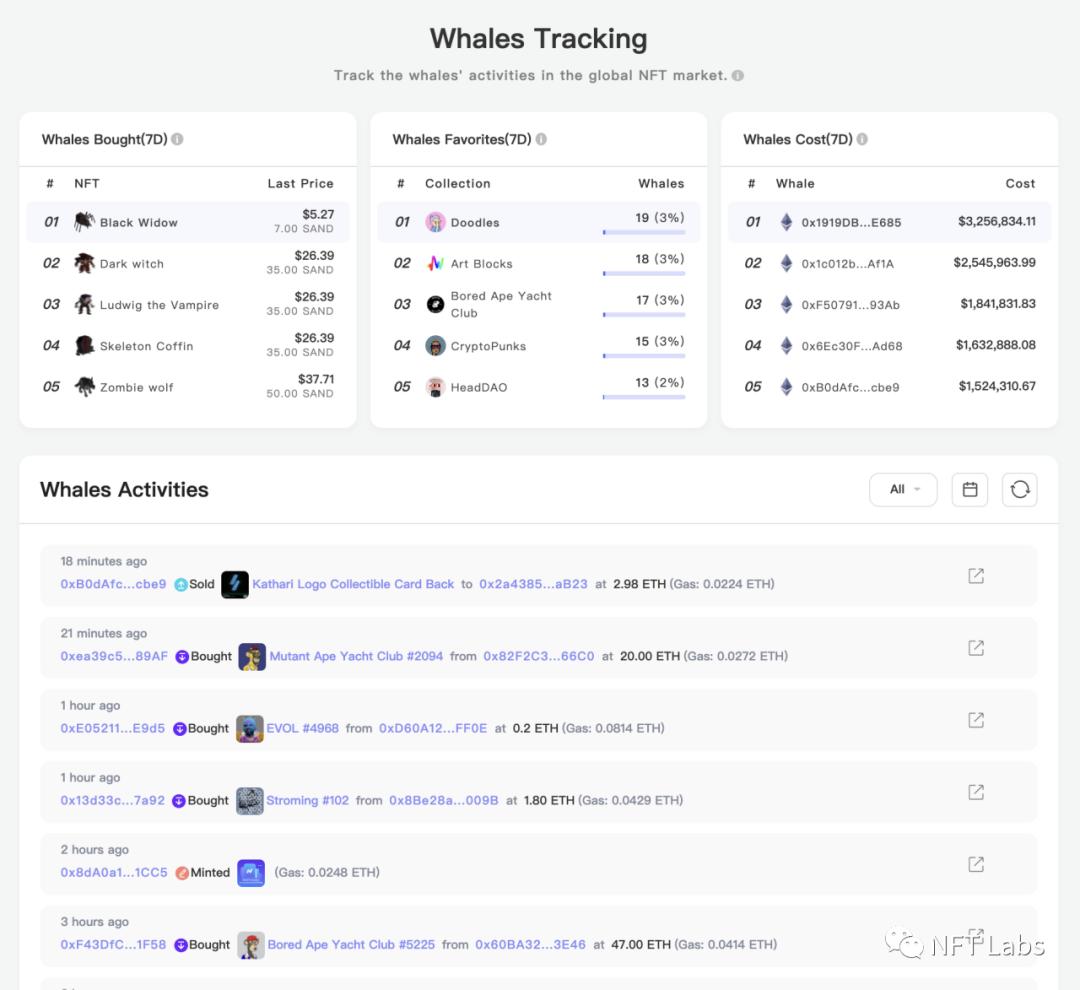This screenshot has width=1080, height=990.
Task: Click EVOL #4968 thumbnail
Action: coord(249,728)
